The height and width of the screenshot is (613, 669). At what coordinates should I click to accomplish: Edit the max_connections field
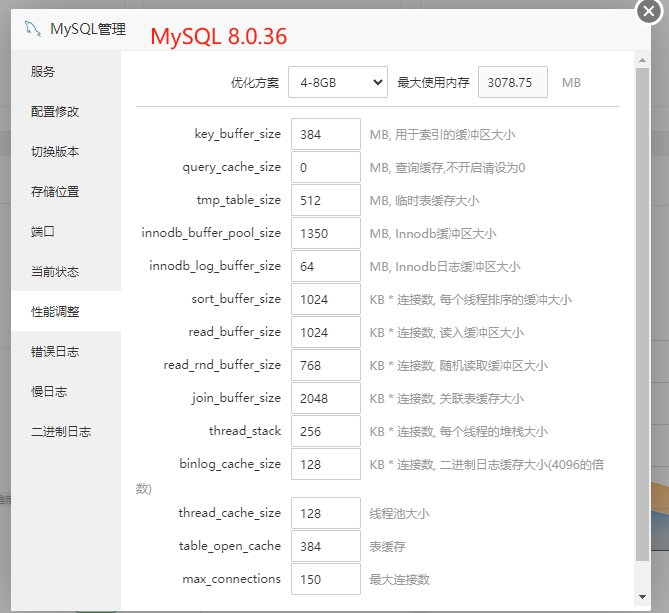point(326,579)
